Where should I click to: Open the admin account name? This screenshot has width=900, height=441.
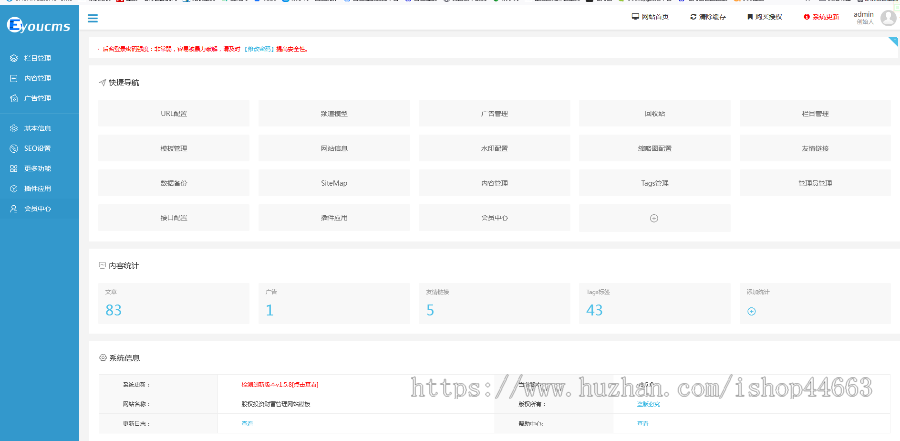pyautogui.click(x=863, y=14)
